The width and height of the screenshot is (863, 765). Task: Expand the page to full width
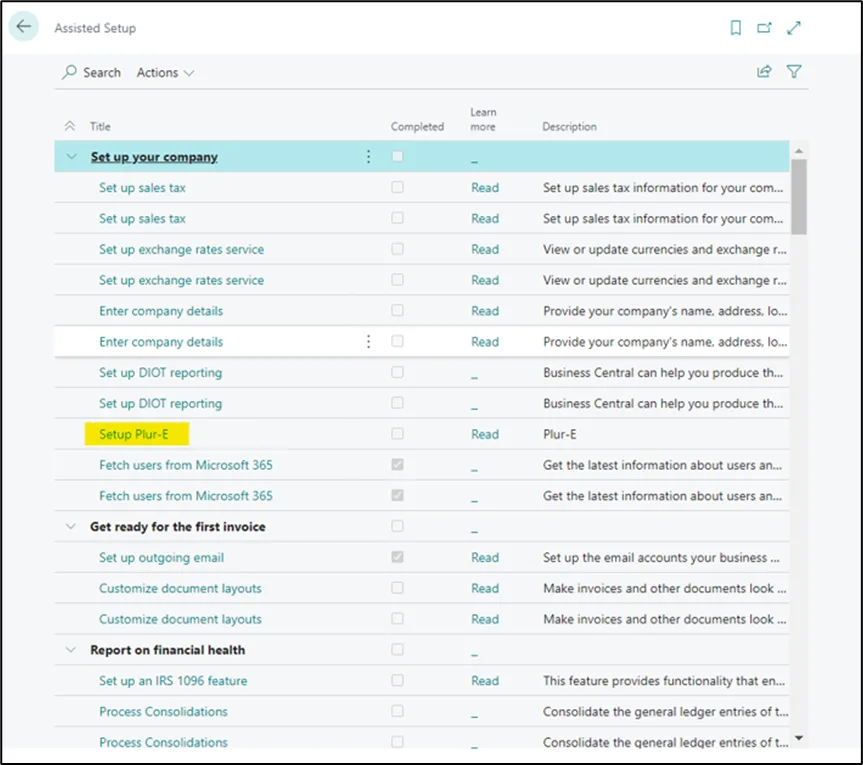click(x=793, y=28)
